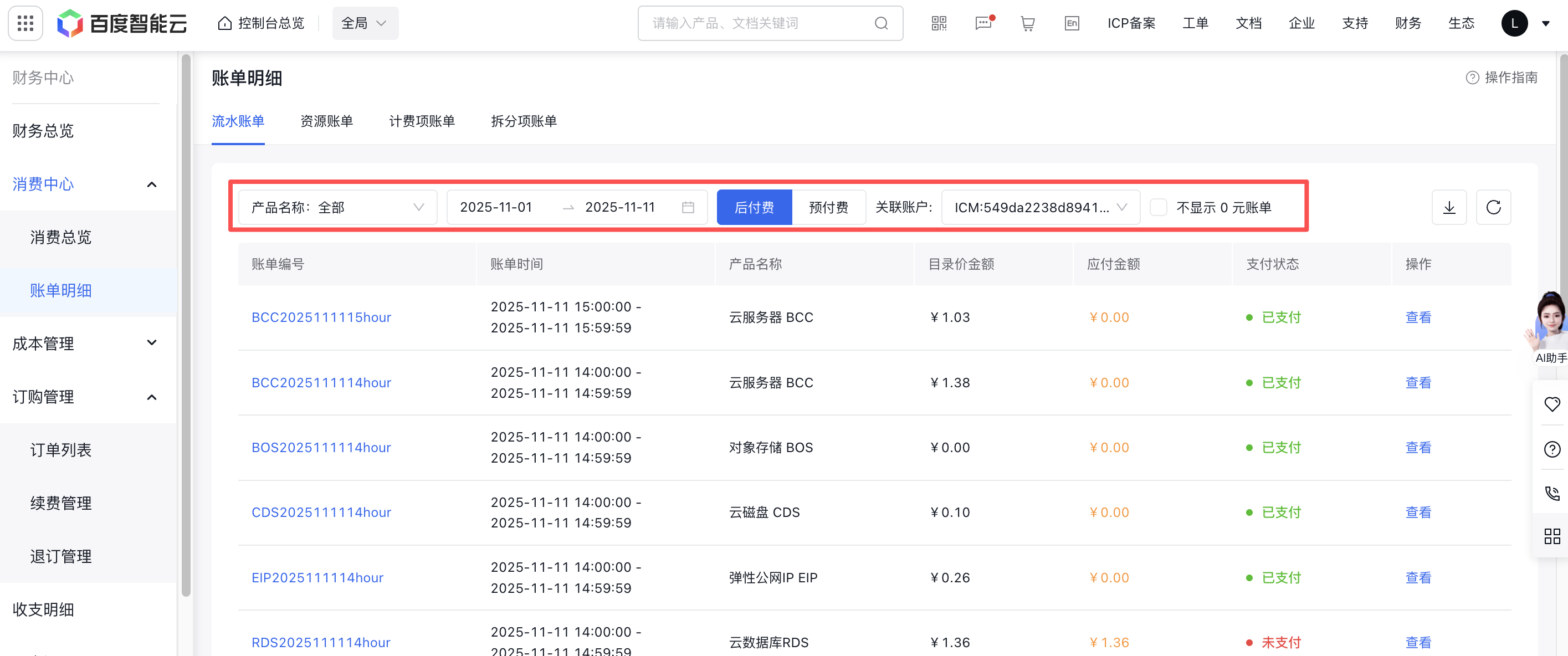
Task: Switch language with the En icon
Action: pos(1072,23)
